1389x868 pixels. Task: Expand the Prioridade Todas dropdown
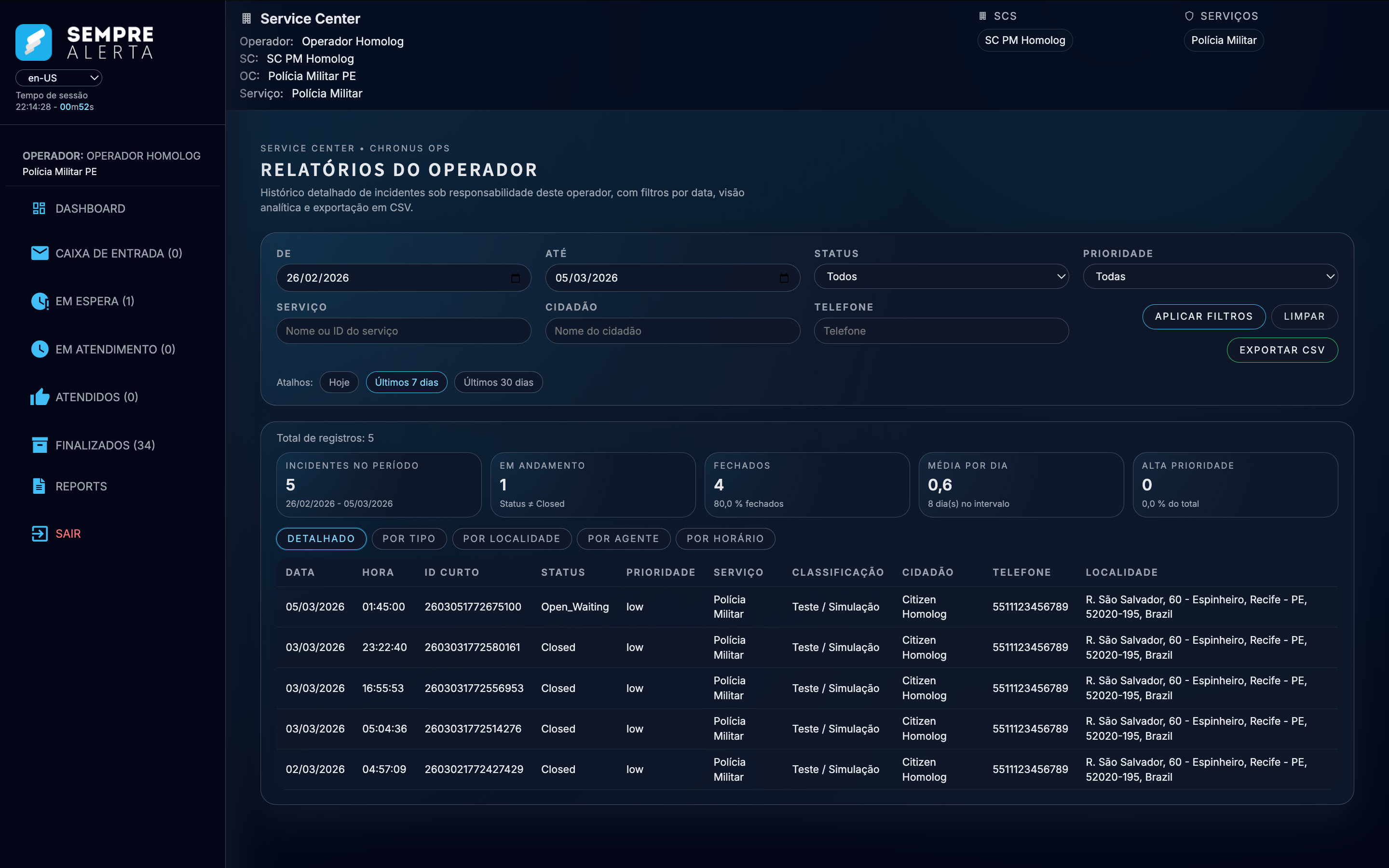pyautogui.click(x=1210, y=277)
